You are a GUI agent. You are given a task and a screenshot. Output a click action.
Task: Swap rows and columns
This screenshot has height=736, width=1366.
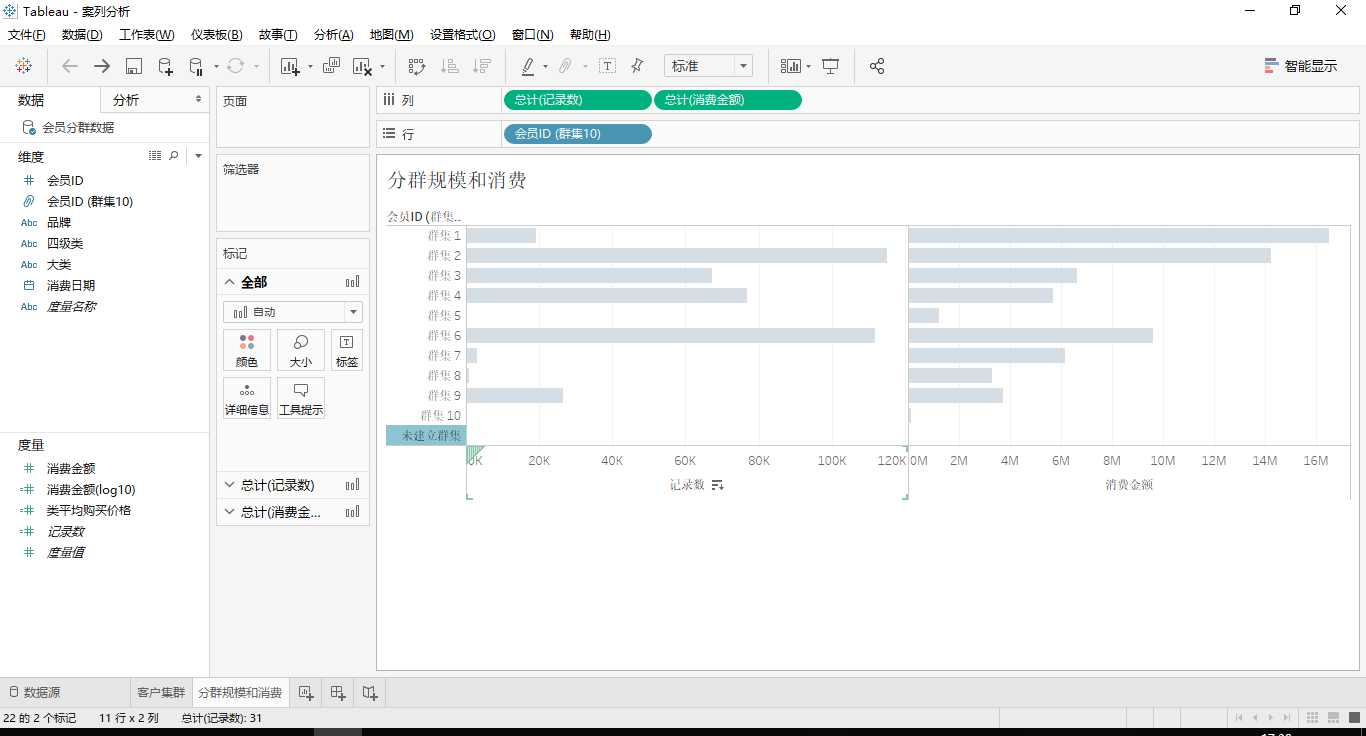point(417,66)
